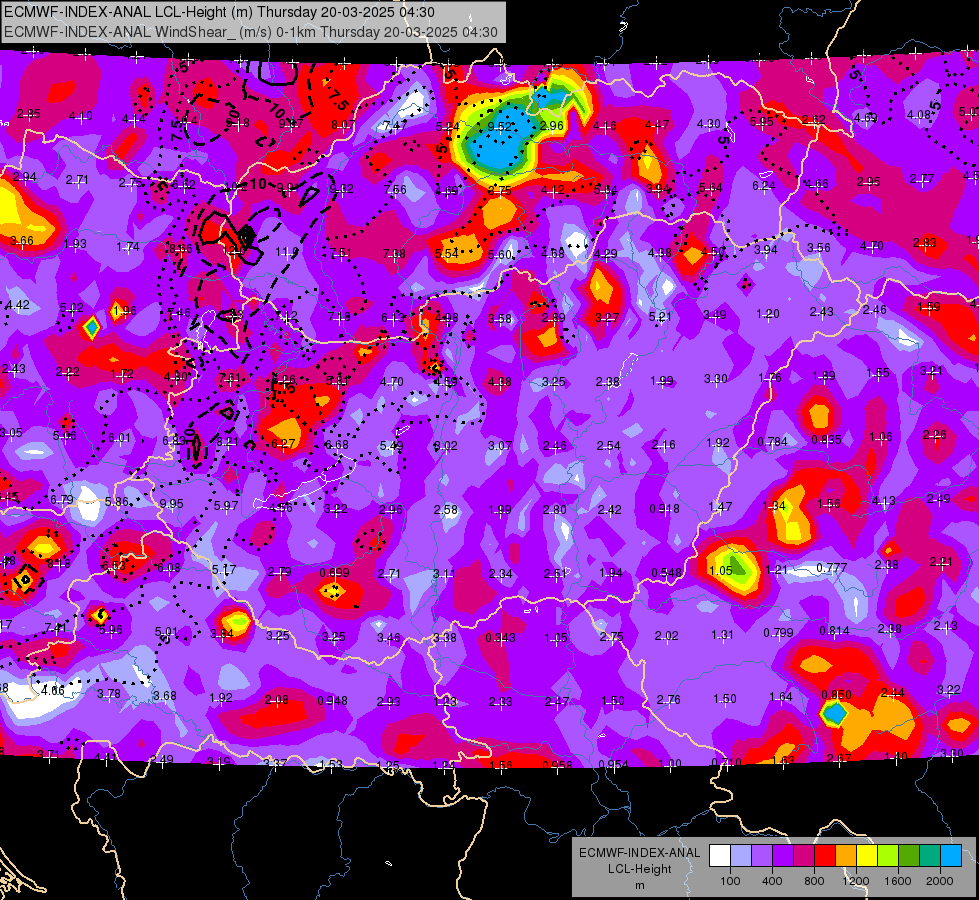Click grid value 6.24
979x900 pixels.
point(764,185)
